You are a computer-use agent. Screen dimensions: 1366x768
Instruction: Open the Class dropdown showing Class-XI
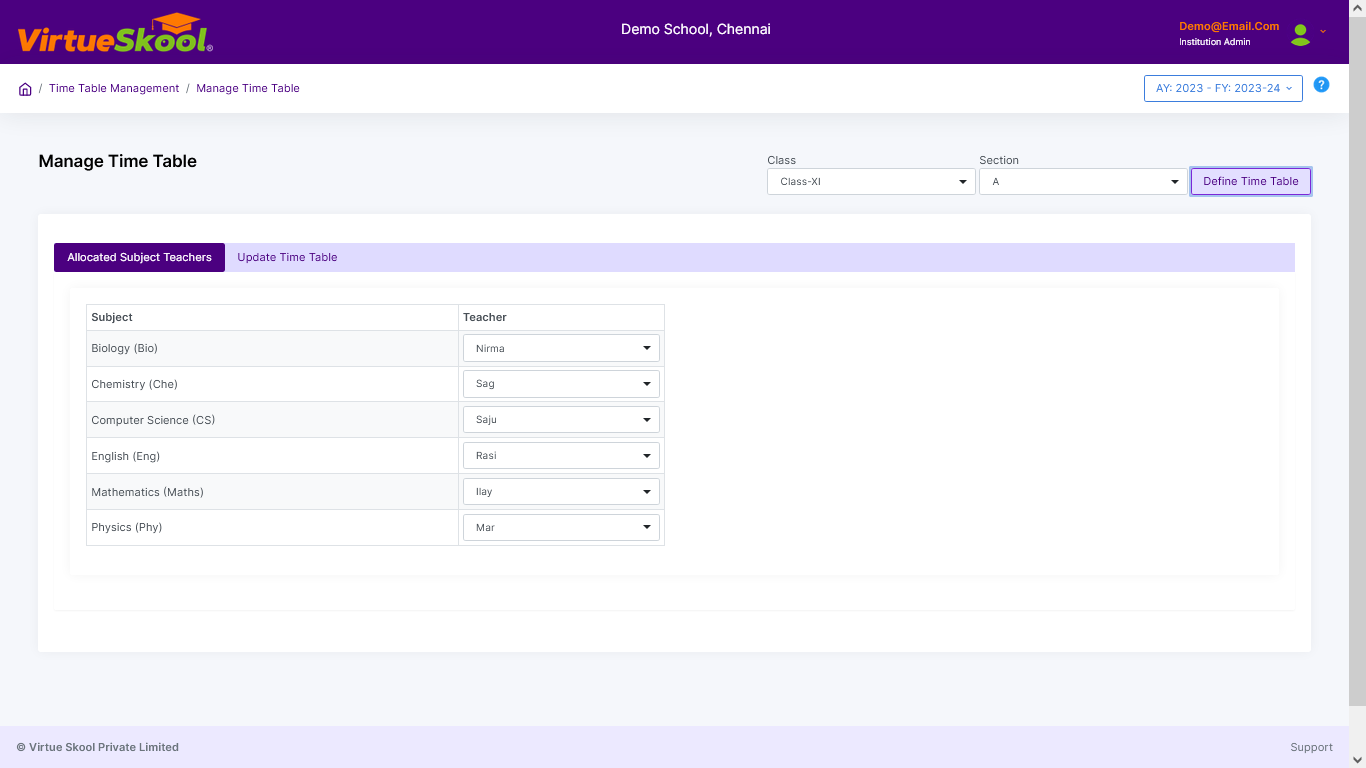(871, 182)
